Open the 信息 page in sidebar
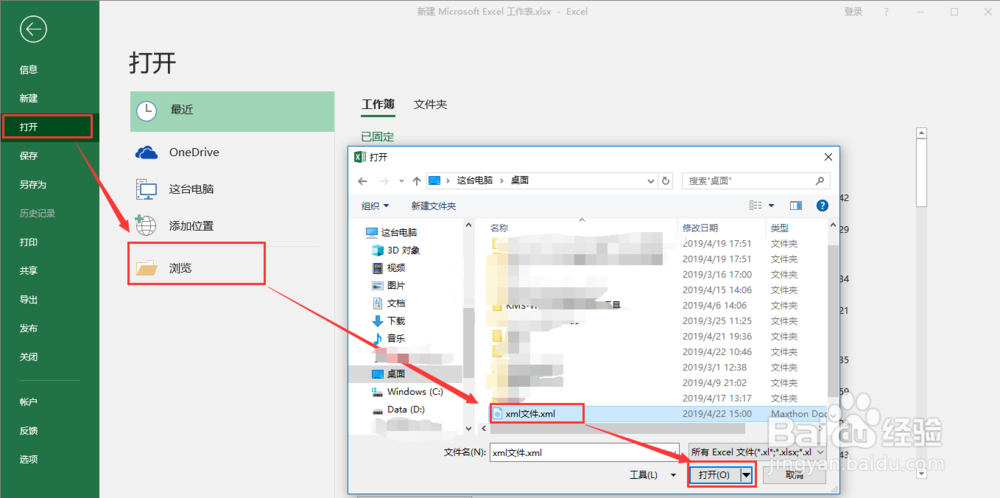The height and width of the screenshot is (498, 1000). pyautogui.click(x=29, y=70)
